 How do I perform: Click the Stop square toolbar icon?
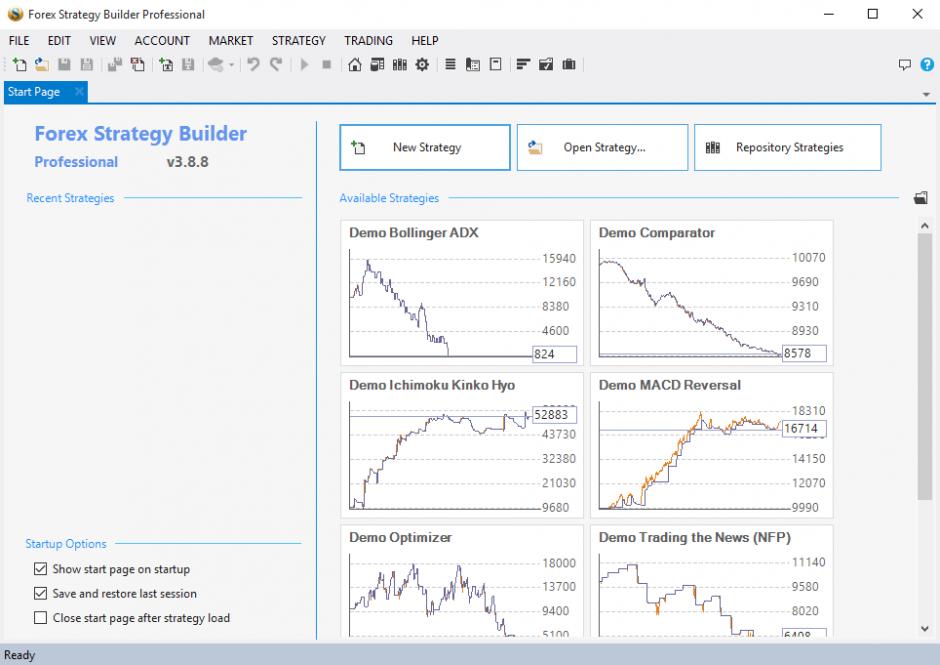coord(327,64)
